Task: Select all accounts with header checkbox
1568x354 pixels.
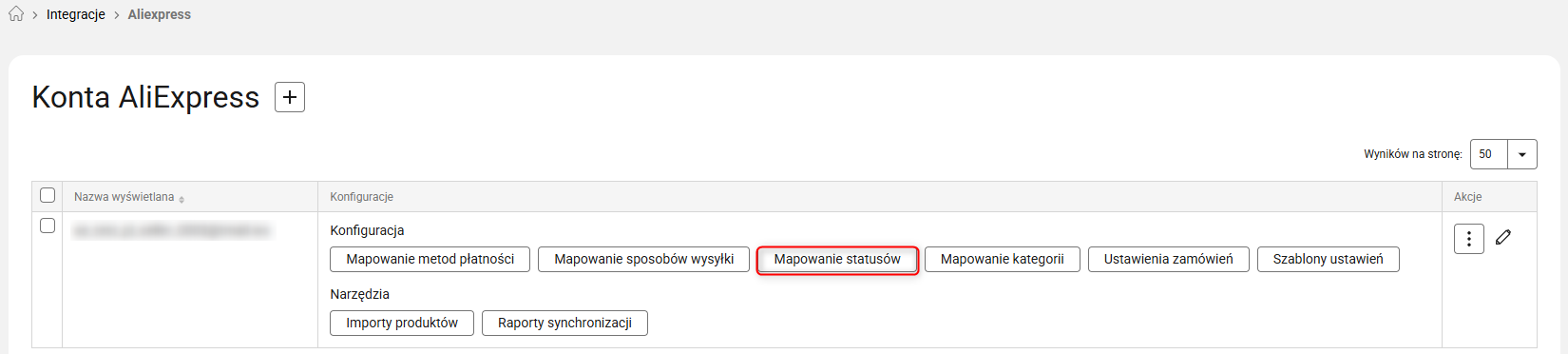Action: tap(48, 195)
